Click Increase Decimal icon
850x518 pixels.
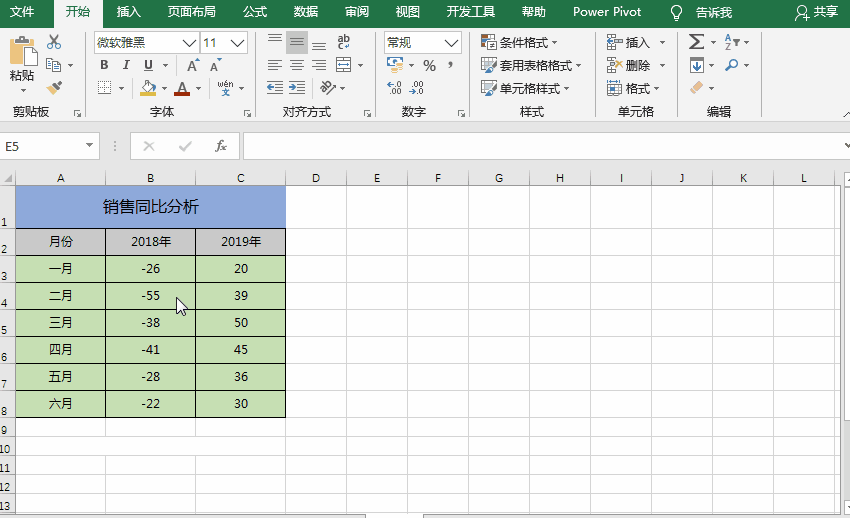(x=395, y=88)
